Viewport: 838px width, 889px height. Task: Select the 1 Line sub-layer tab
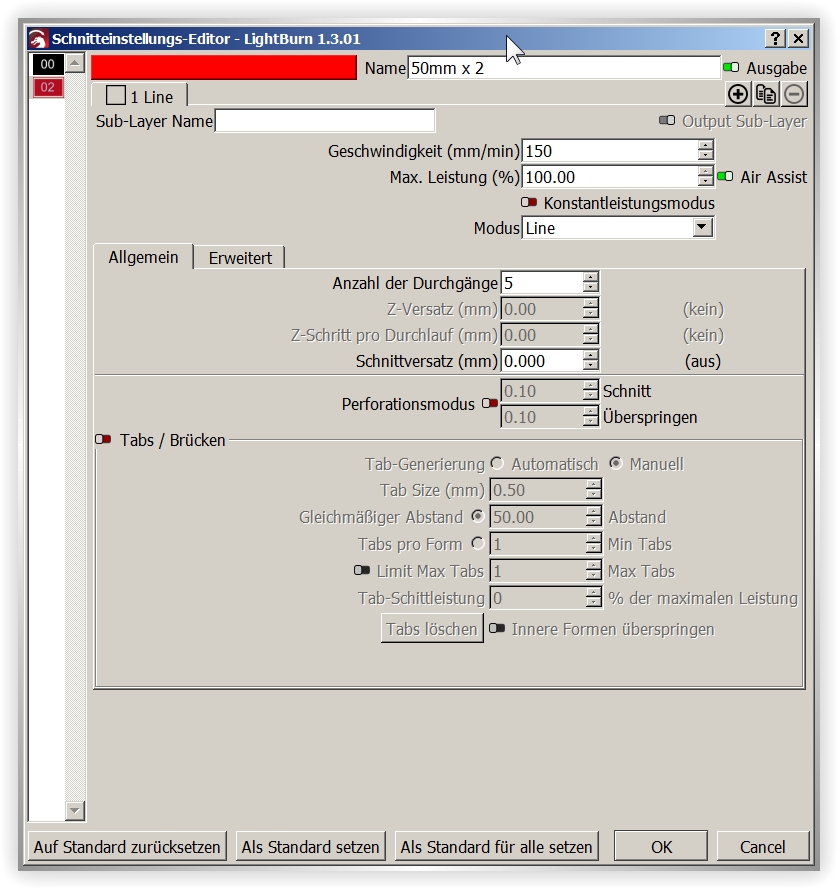point(140,97)
